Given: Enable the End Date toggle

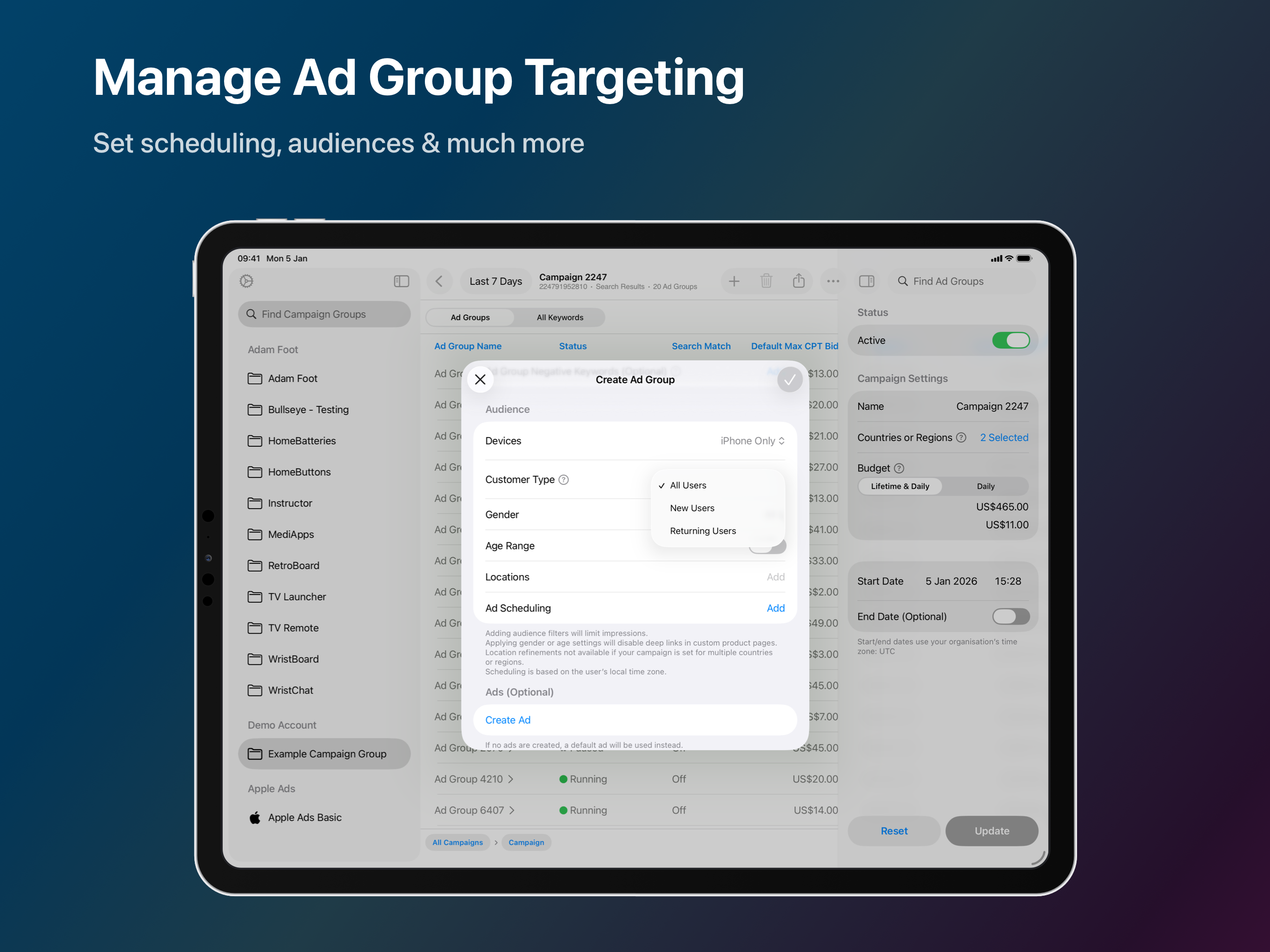Looking at the screenshot, I should click(1011, 616).
